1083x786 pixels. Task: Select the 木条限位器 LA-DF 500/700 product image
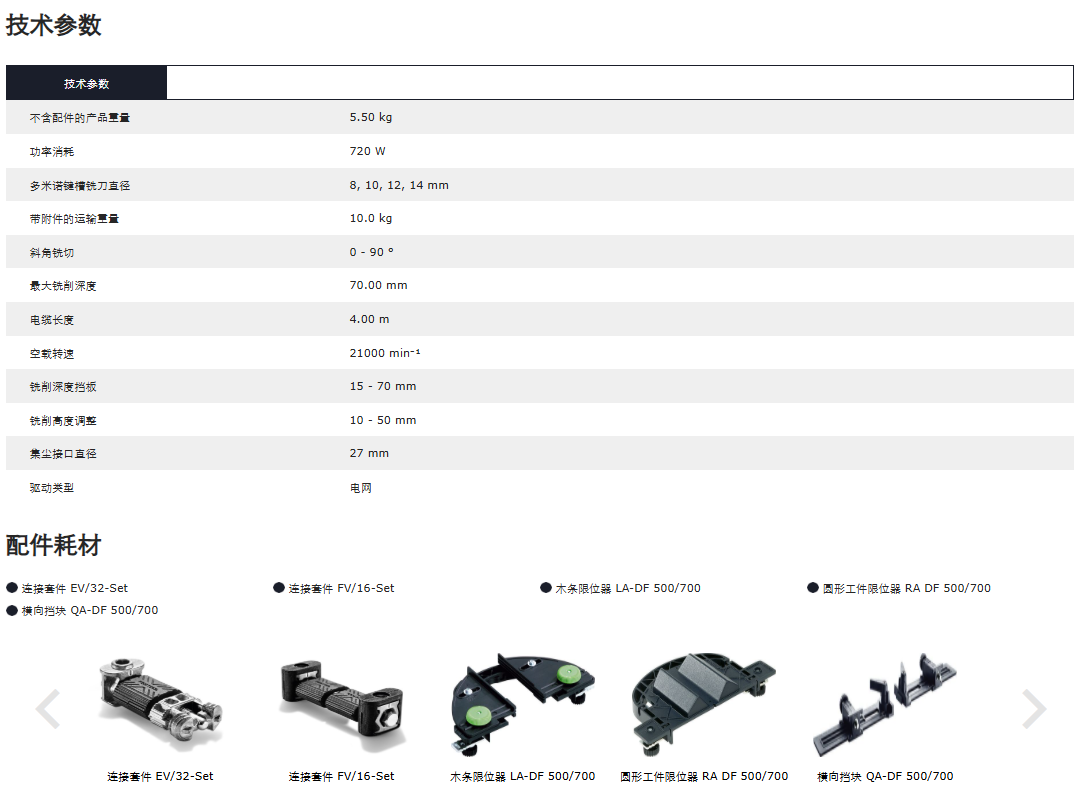pos(522,703)
